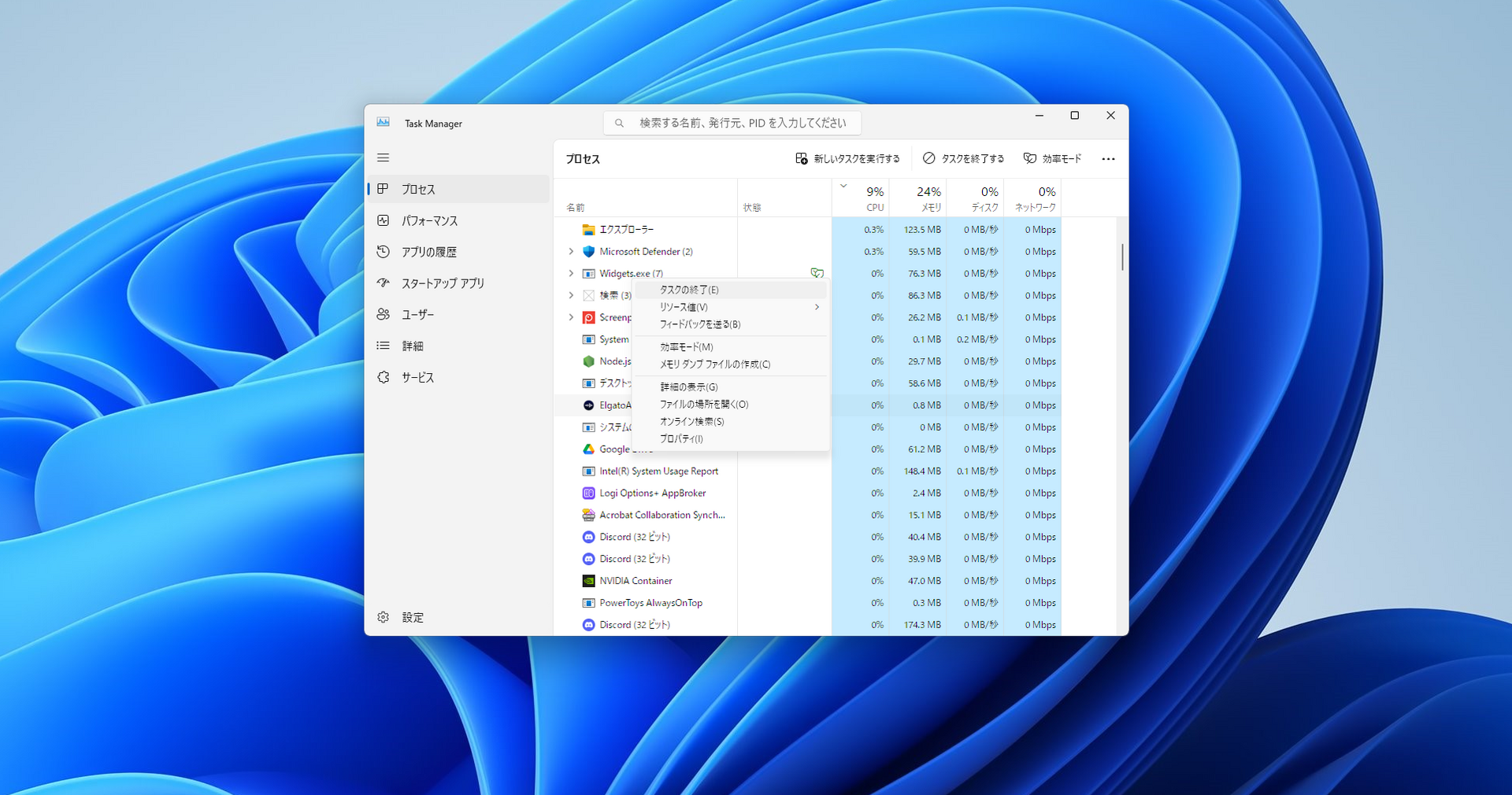Choose 詳細の表示(G) in context menu
Viewport: 1512px width, 795px height.
coord(731,387)
